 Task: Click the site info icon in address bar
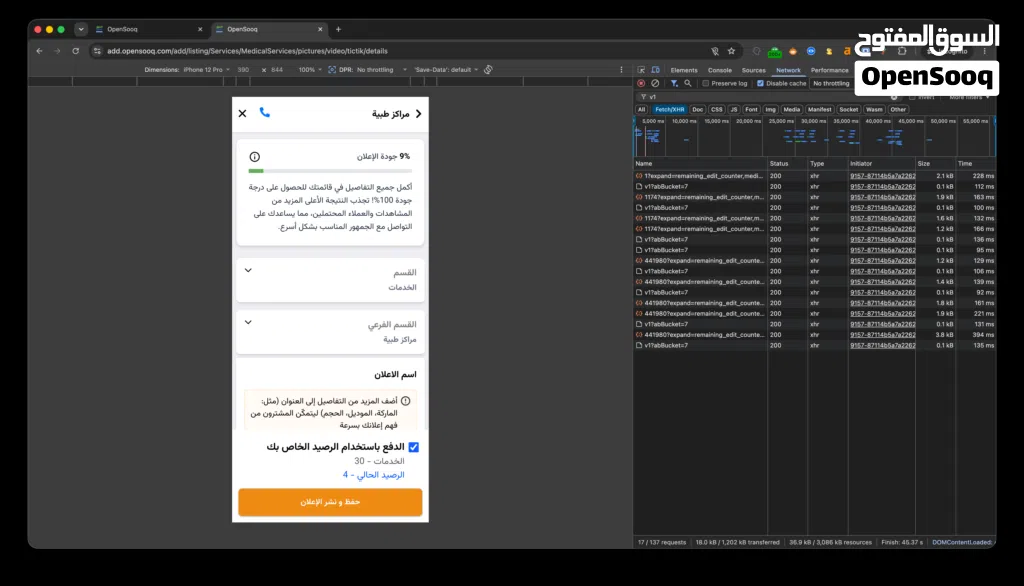tap(97, 51)
